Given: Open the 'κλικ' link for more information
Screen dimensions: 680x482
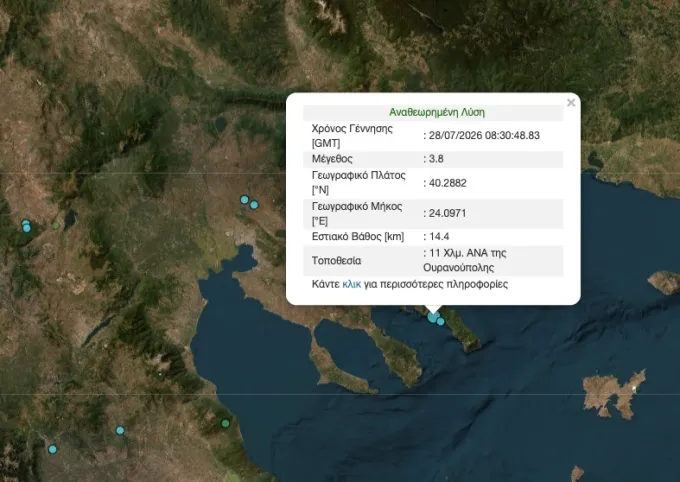Looking at the screenshot, I should pyautogui.click(x=351, y=285).
